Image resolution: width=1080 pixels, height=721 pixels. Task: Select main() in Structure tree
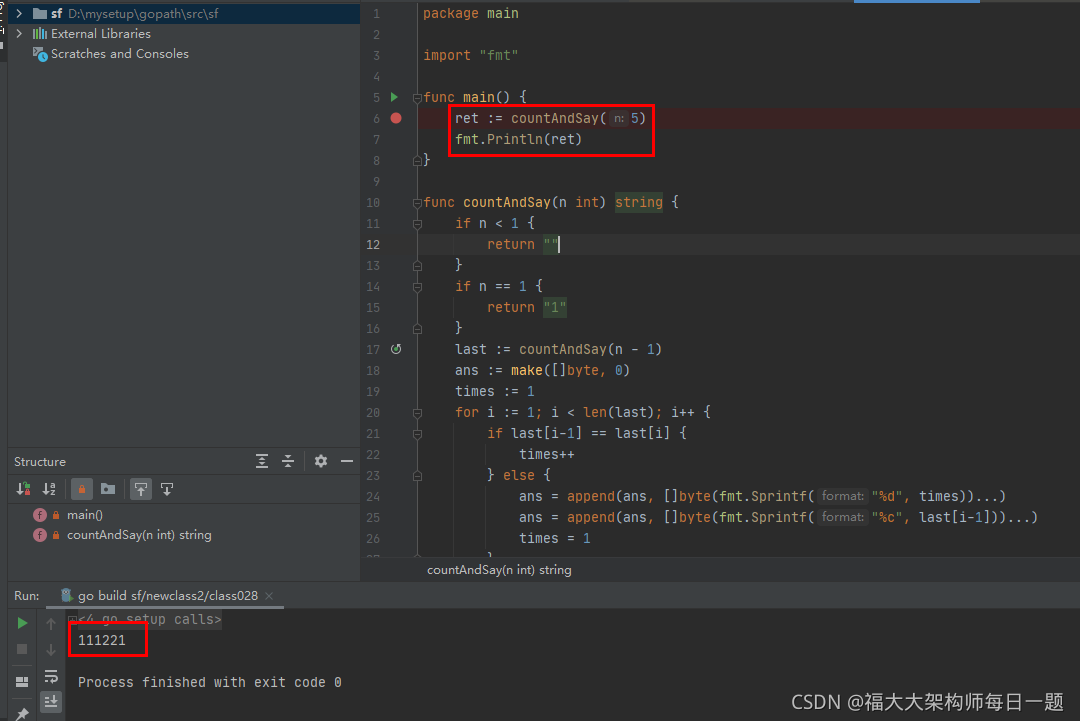(85, 514)
